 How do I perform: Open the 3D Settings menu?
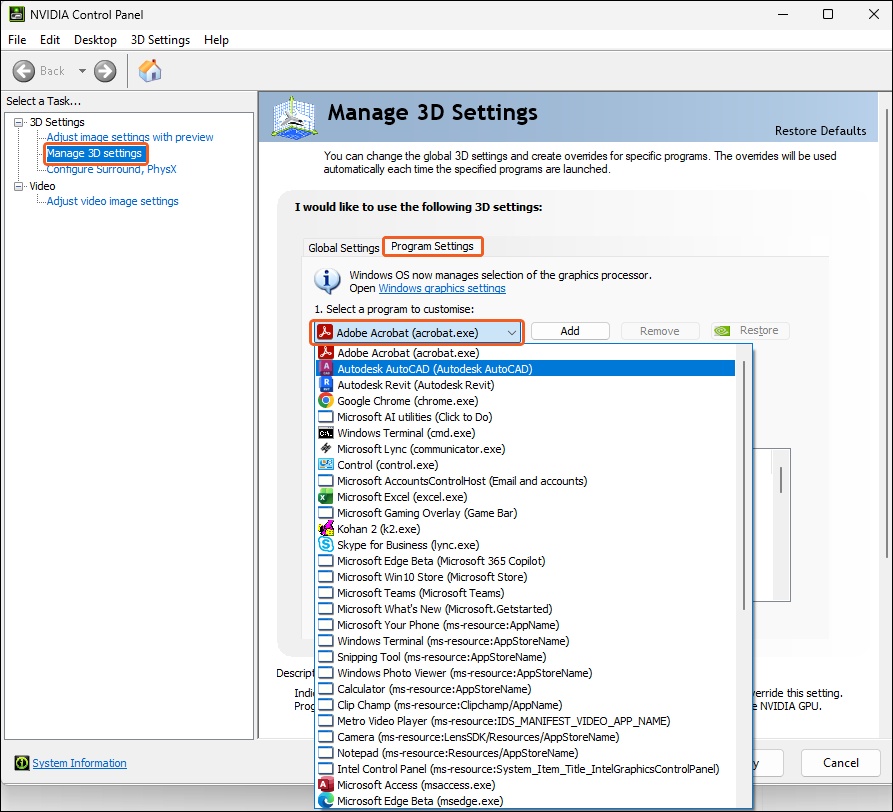(x=160, y=40)
